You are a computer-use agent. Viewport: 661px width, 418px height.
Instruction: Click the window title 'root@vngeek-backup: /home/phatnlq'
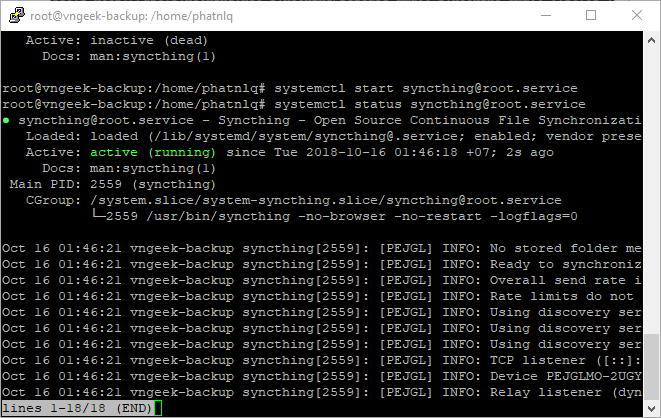click(132, 16)
